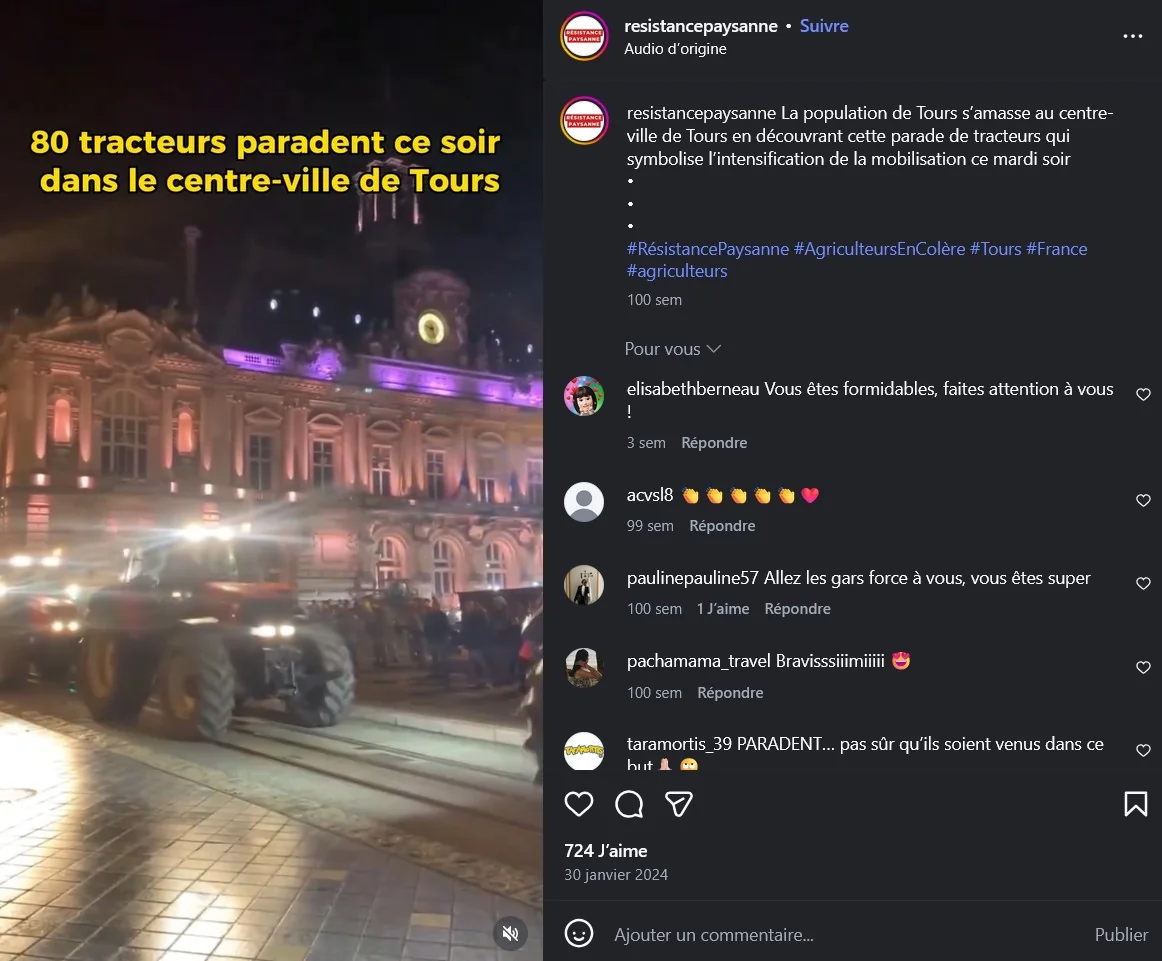Like paulinepauline57's comment heart
The height and width of the screenshot is (961, 1162).
[x=1143, y=583]
